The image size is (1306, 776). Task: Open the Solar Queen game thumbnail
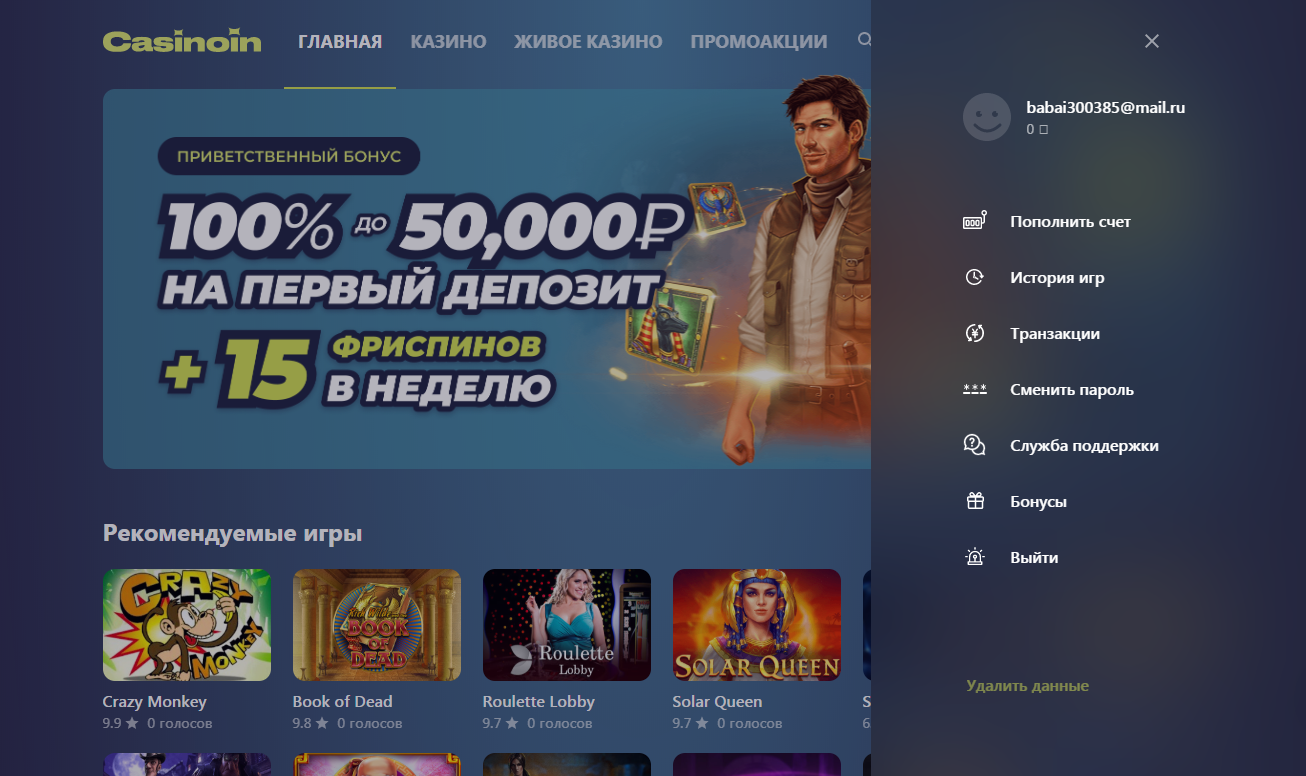click(757, 625)
